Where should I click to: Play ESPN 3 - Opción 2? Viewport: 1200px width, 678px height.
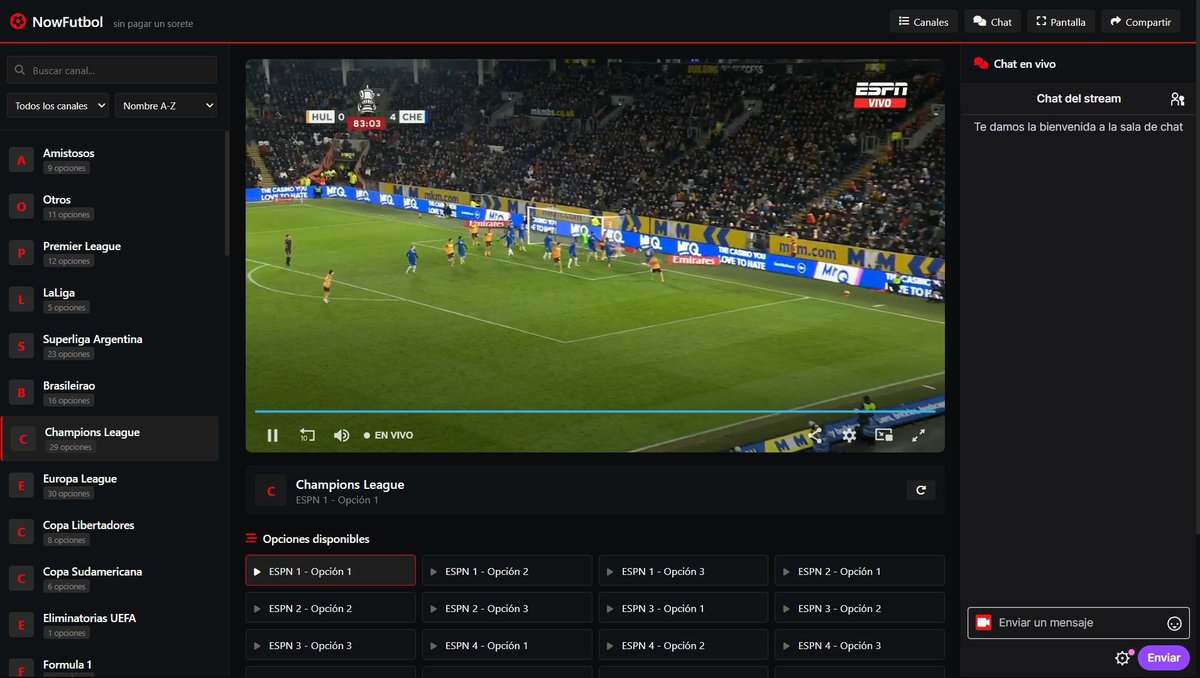(860, 608)
